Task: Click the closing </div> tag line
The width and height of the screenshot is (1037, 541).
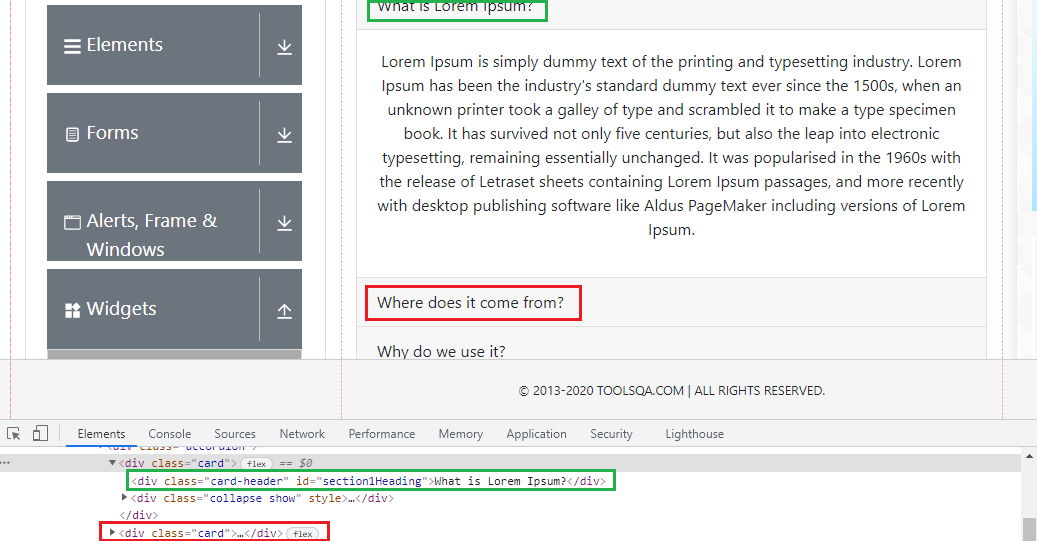Action: click(x=138, y=515)
